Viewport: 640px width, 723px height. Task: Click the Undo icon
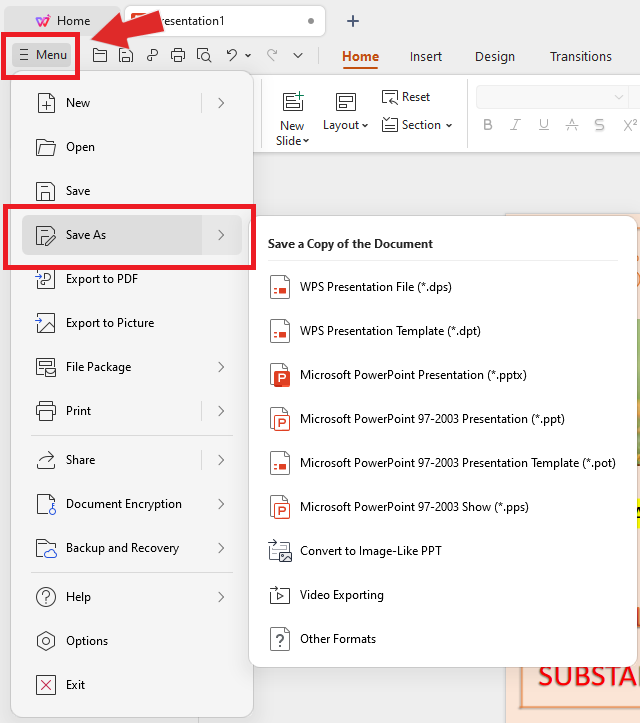(231, 55)
